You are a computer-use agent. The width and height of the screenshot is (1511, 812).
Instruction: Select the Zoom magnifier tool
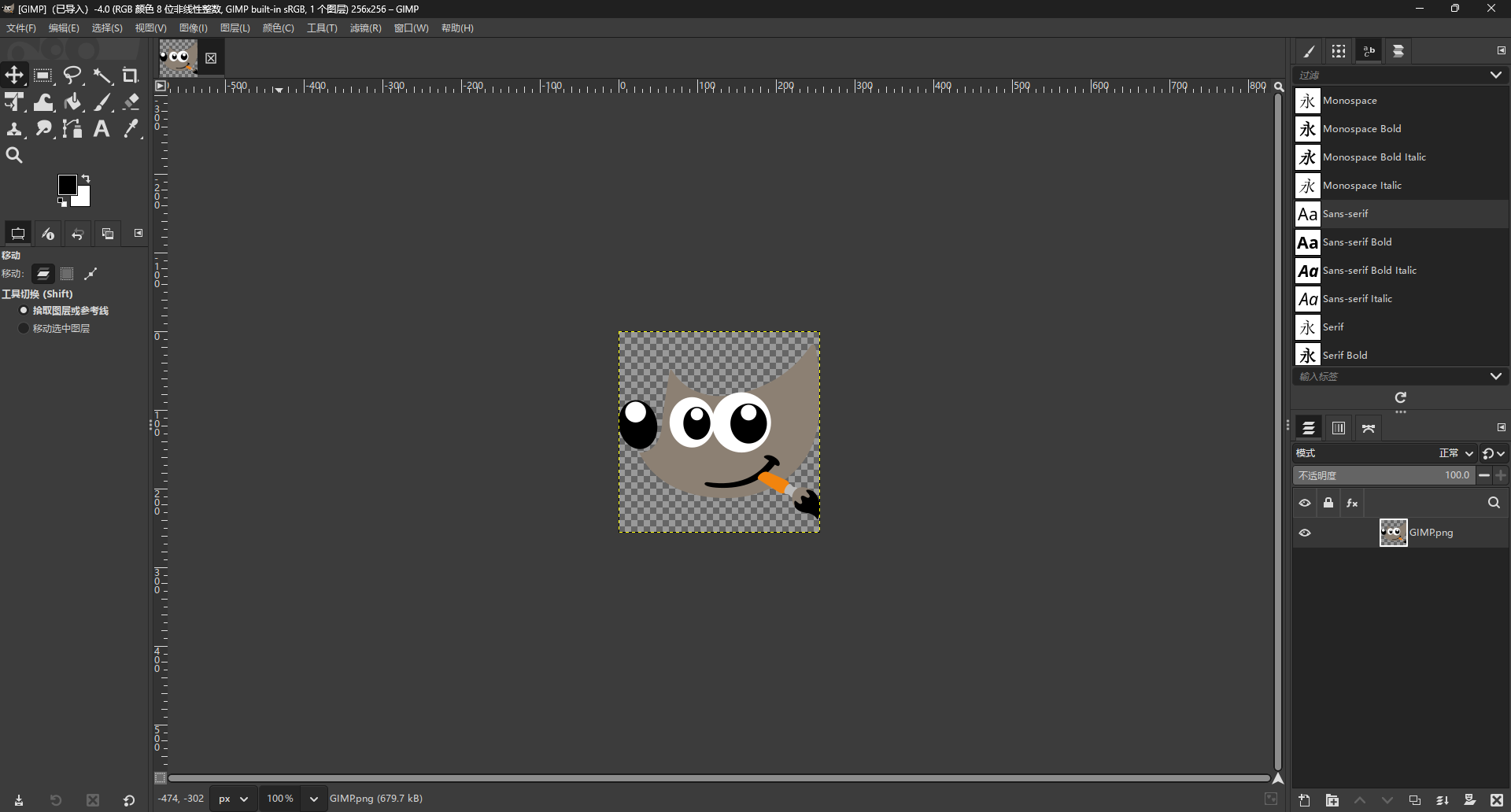tap(14, 156)
